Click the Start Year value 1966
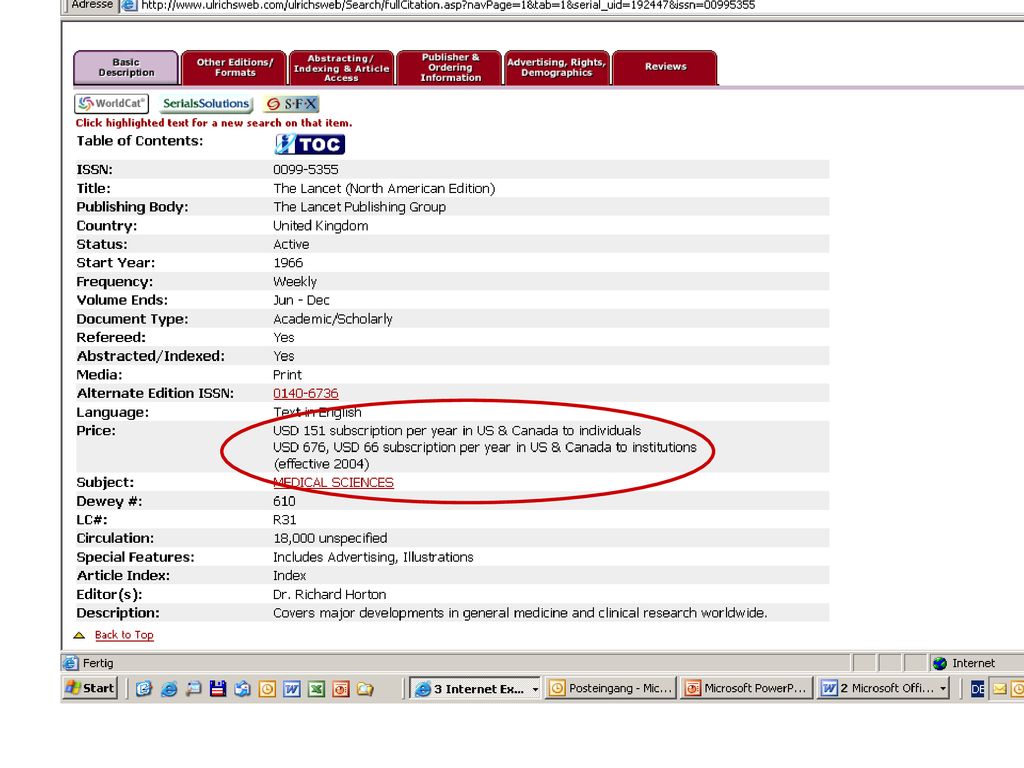The height and width of the screenshot is (768, 1024). pos(288,263)
